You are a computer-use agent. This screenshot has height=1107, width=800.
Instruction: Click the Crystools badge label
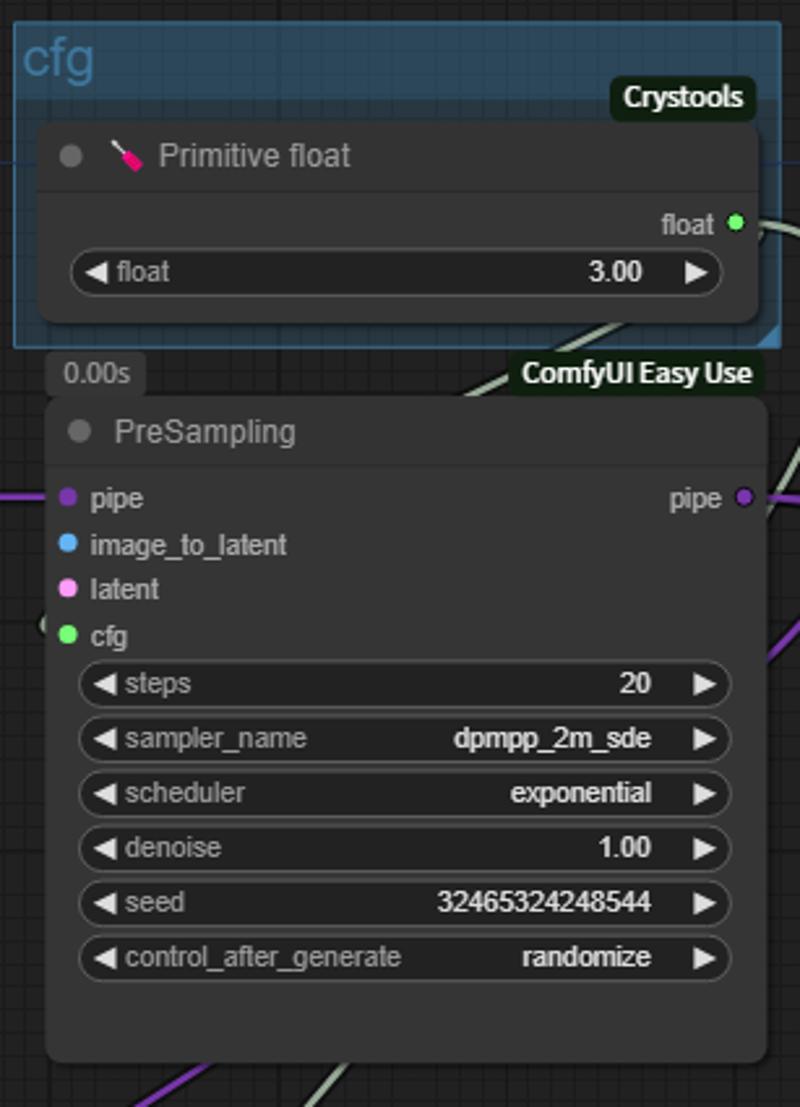click(683, 98)
